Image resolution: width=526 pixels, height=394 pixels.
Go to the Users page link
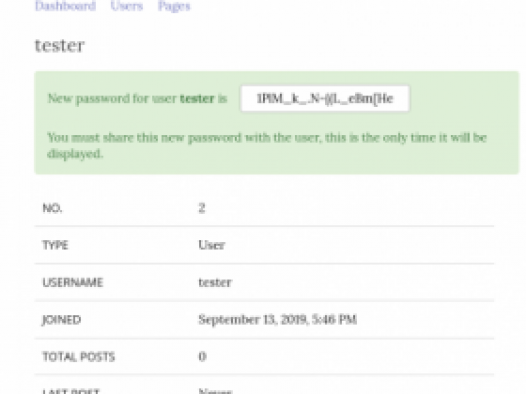tap(127, 6)
